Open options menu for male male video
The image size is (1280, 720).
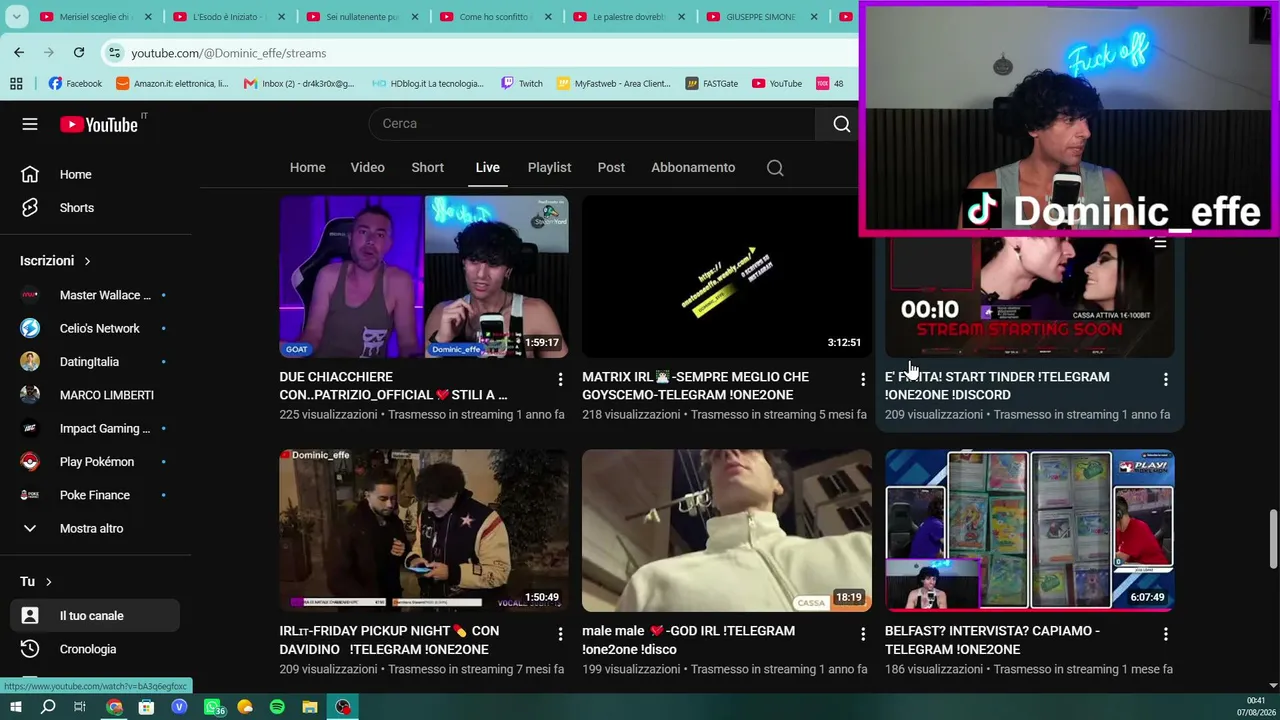click(863, 634)
